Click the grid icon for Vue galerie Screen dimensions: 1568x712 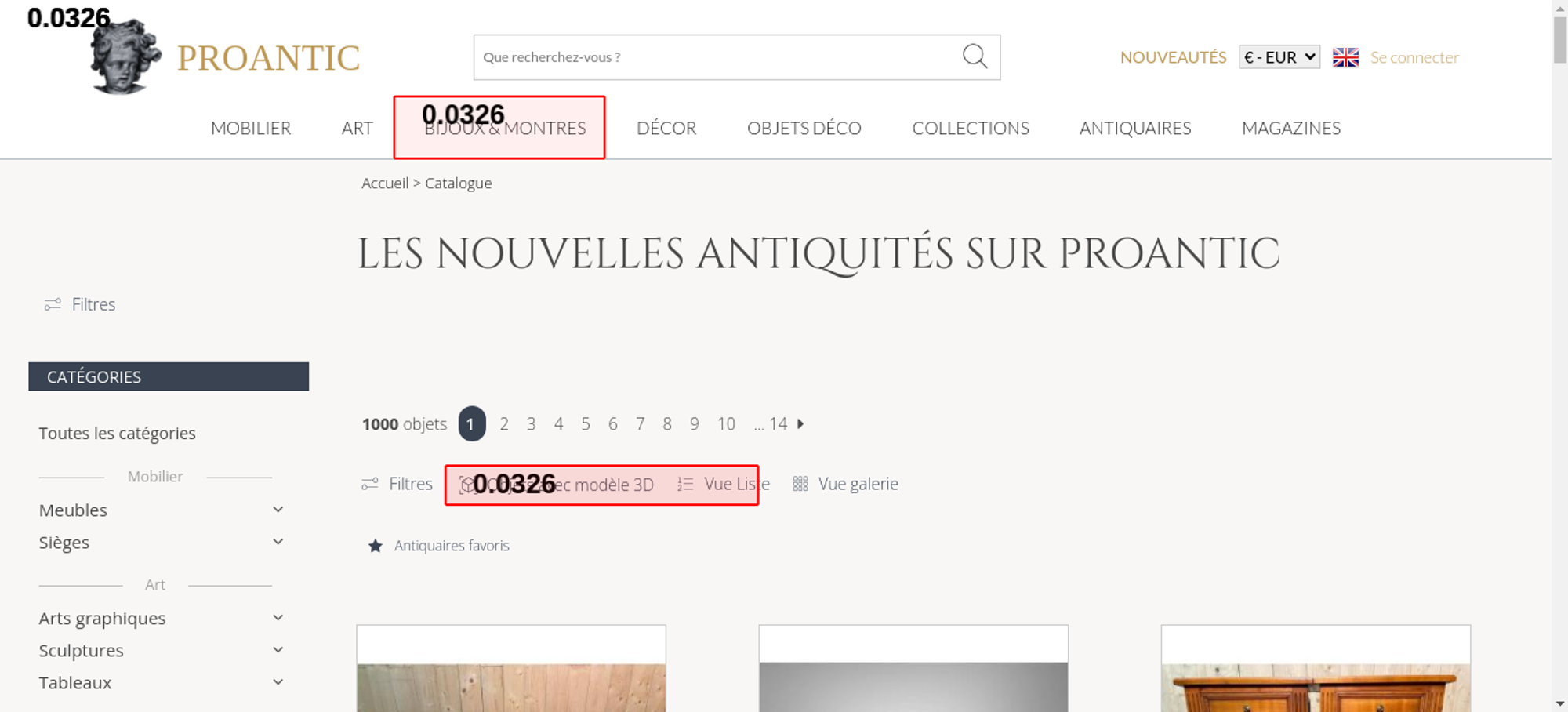800,484
